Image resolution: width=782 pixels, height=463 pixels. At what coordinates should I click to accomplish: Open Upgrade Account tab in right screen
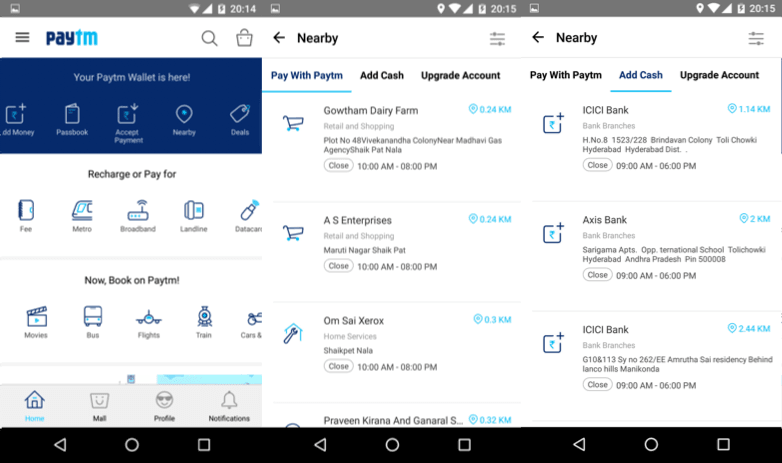coord(719,75)
